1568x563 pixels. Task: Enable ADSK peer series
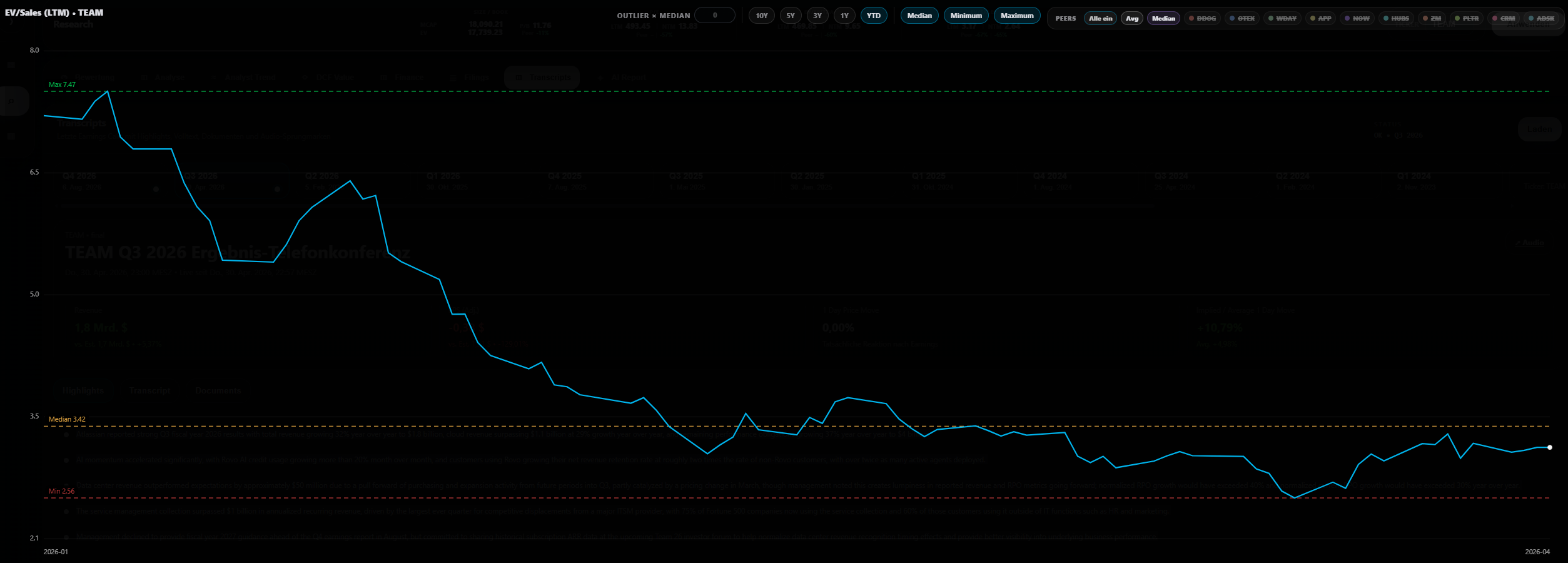click(1541, 19)
